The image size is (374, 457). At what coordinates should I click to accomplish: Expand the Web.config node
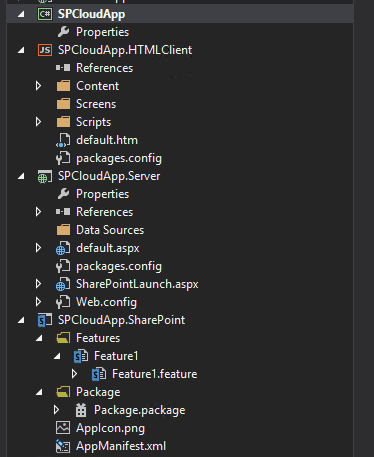tap(38, 302)
